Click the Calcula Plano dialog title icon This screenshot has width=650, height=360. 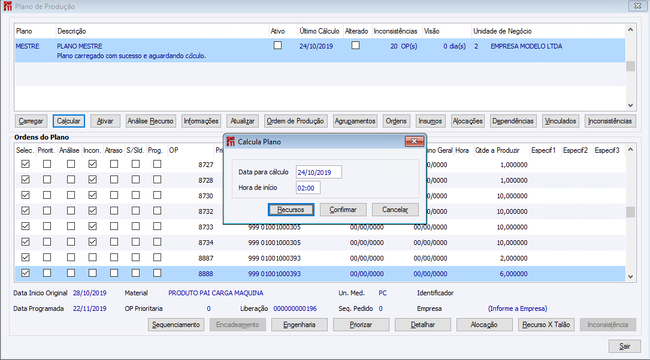tap(230, 142)
